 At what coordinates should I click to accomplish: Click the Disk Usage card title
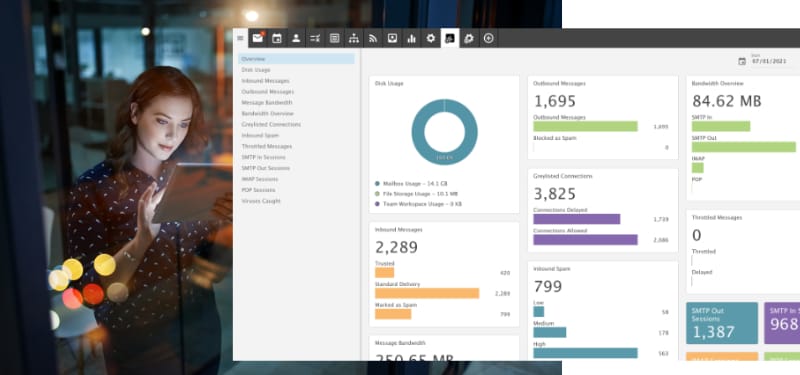(389, 83)
